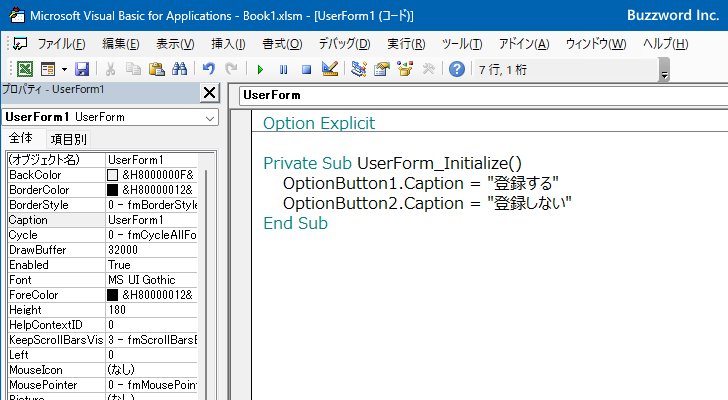Open the 実行(R) menu

[406, 44]
